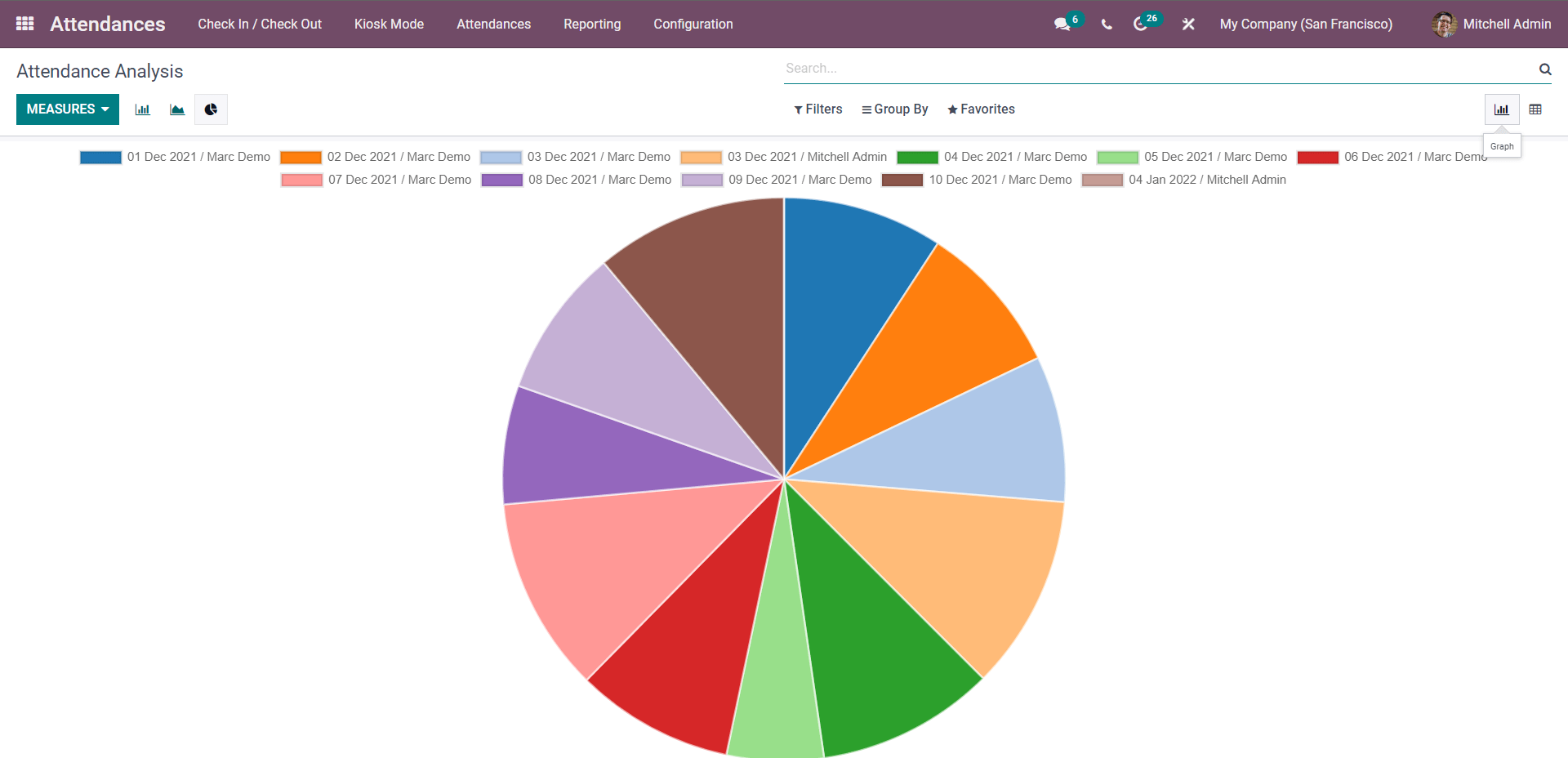The height and width of the screenshot is (758, 1568).
Task: Click the Attendances app title
Action: (108, 25)
